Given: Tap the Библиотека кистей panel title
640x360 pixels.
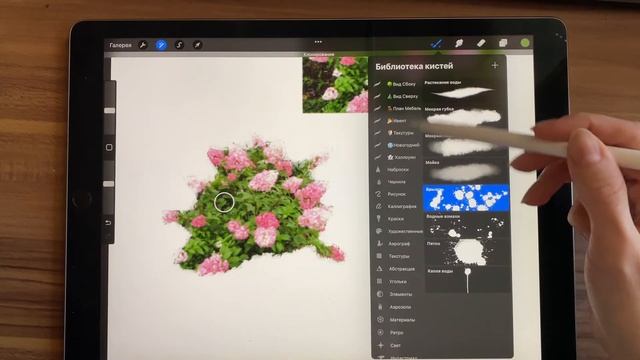Looking at the screenshot, I should [414, 66].
